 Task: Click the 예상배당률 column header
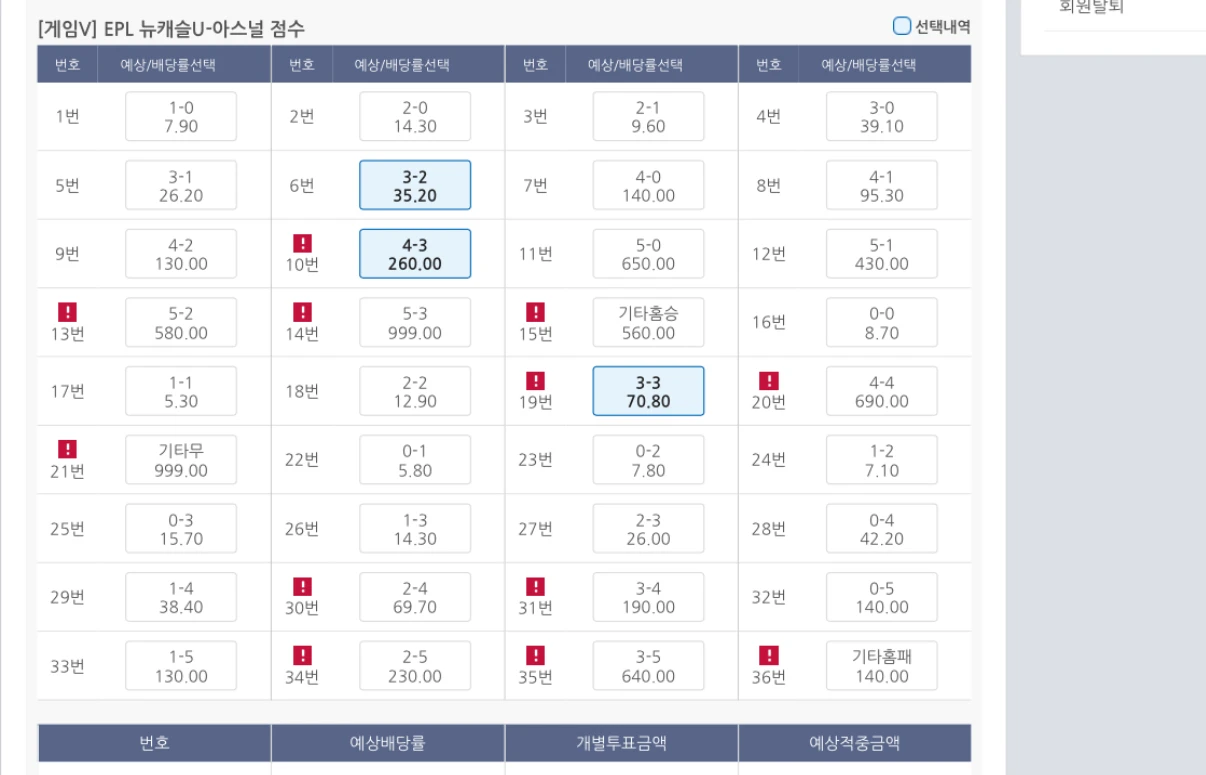pos(388,743)
